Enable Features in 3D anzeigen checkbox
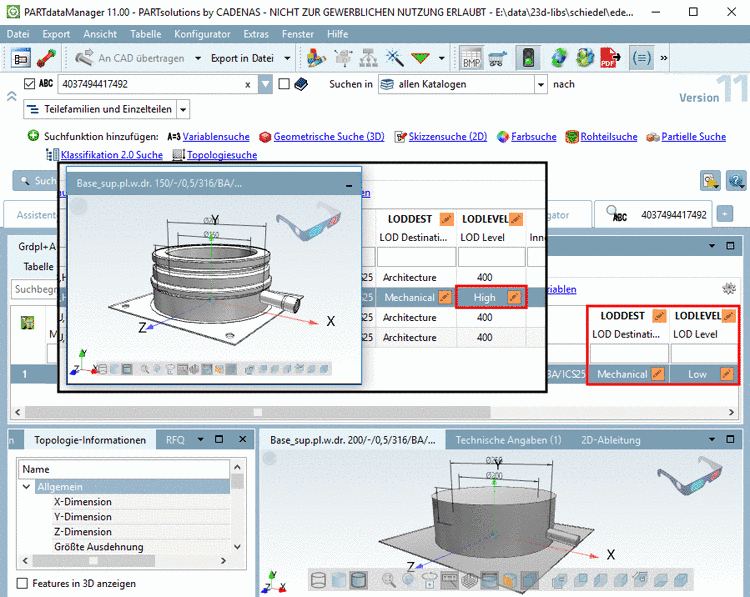Viewport: 750px width, 597px height. tap(22, 584)
